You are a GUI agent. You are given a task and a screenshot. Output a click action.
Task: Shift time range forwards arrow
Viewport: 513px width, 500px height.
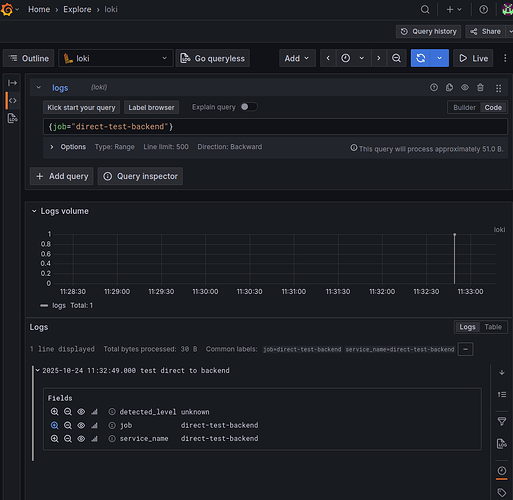[378, 58]
